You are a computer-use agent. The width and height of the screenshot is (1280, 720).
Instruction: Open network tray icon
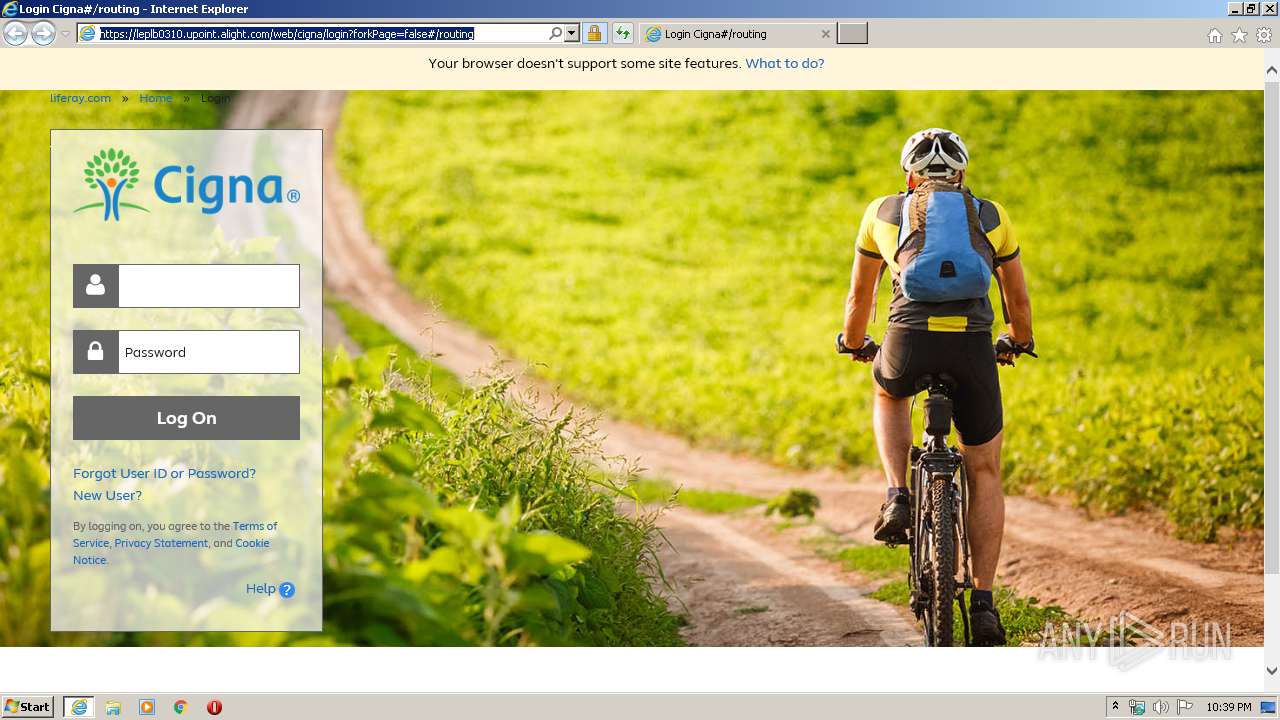[x=1137, y=707]
